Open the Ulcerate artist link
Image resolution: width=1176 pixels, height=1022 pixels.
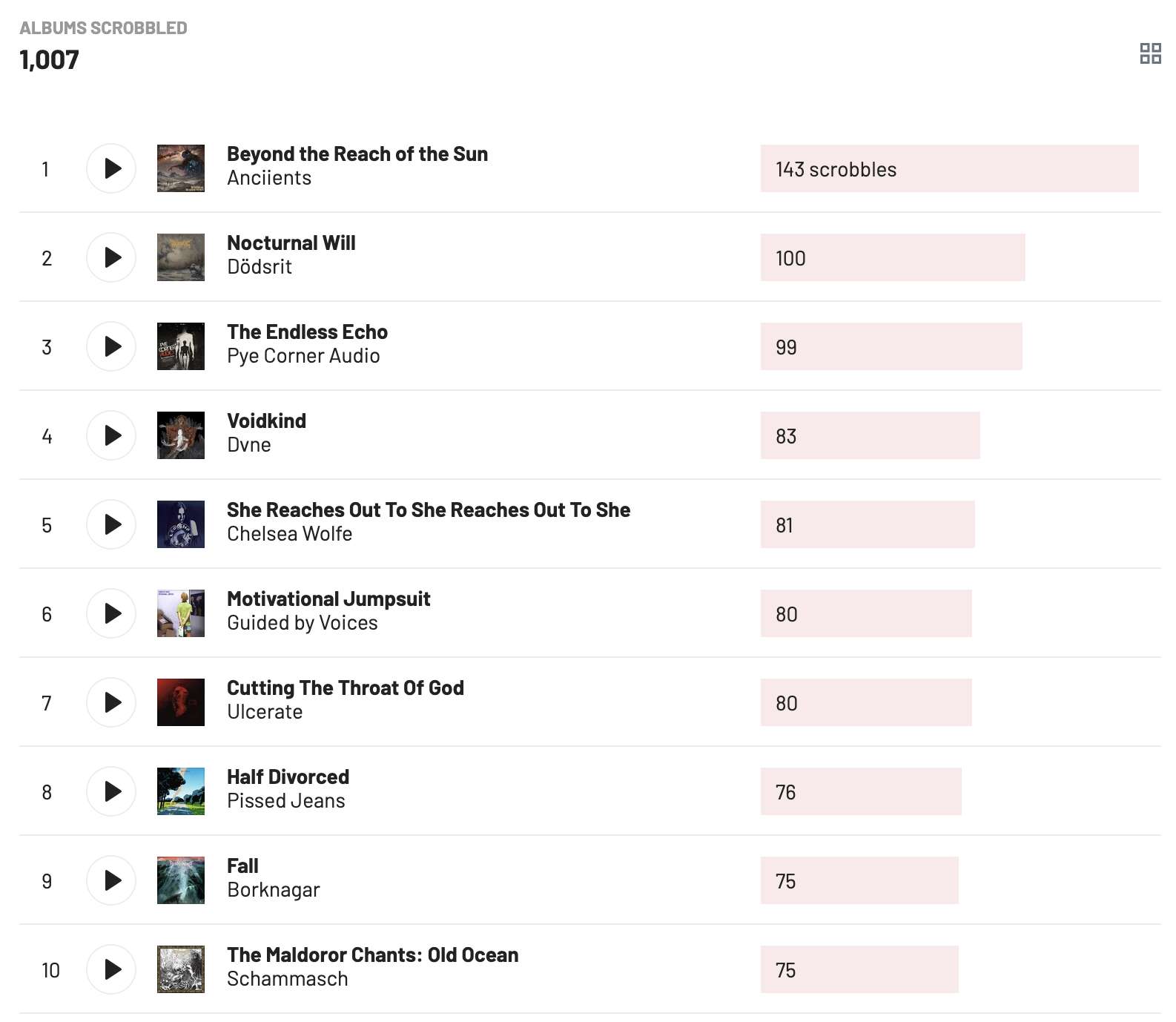tap(265, 712)
